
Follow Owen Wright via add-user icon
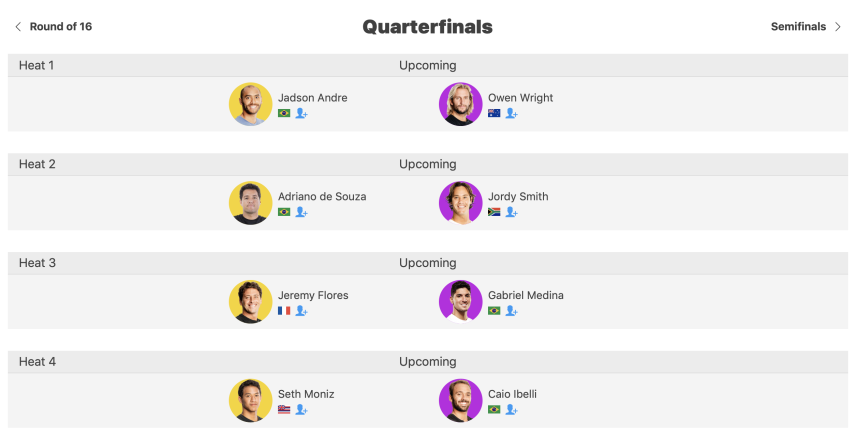coord(511,113)
